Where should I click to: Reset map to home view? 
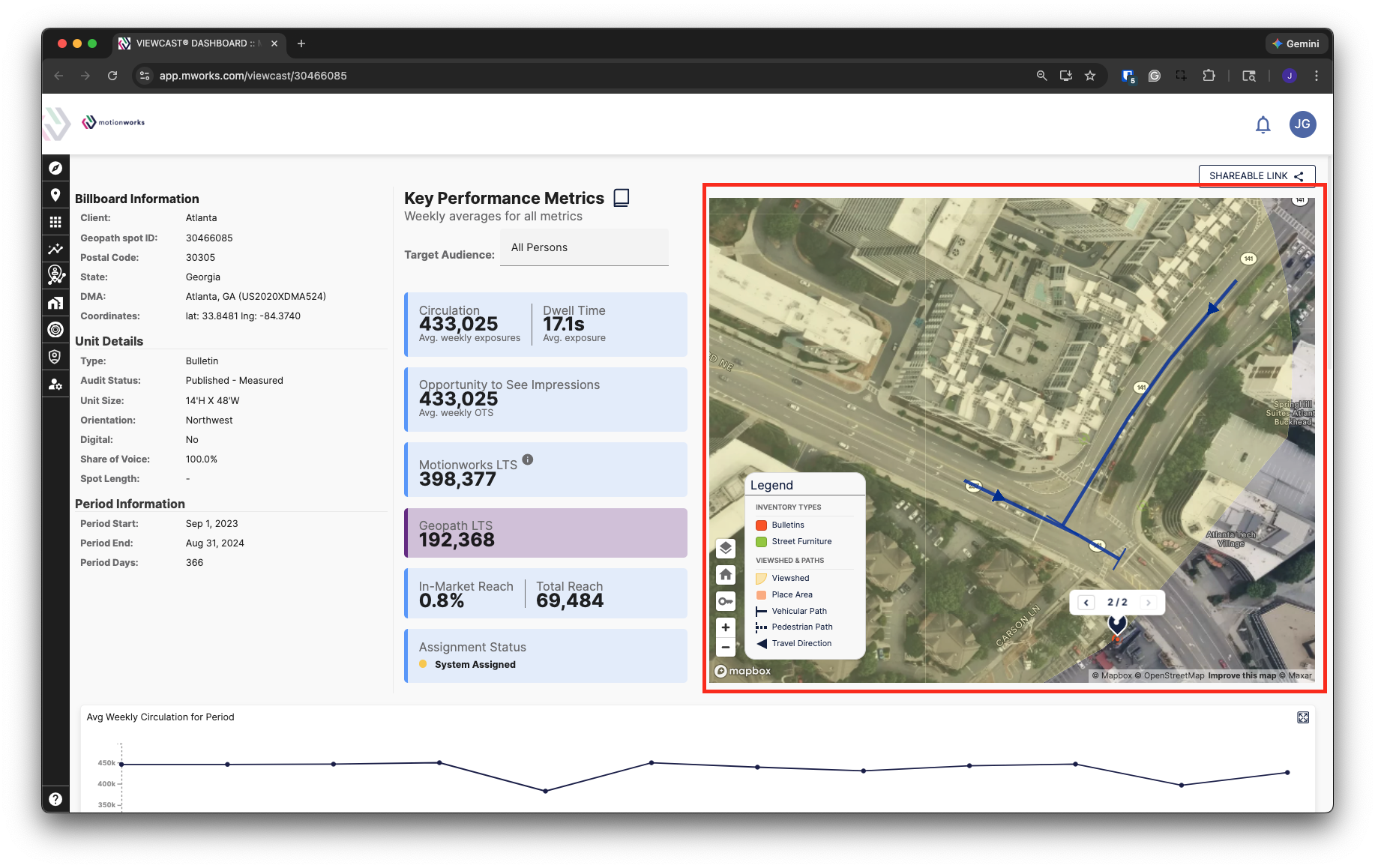[726, 575]
